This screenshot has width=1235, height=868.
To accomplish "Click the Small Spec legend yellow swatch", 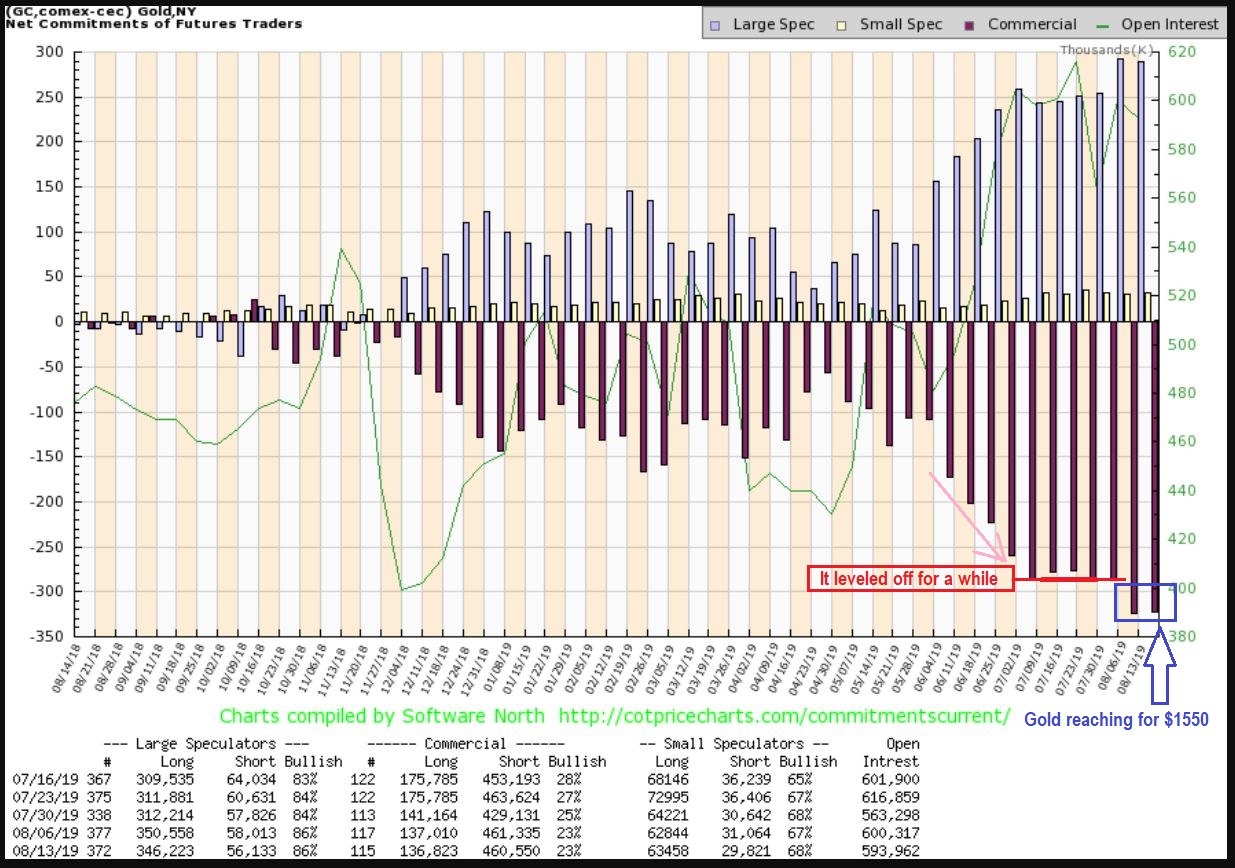I will (x=842, y=24).
